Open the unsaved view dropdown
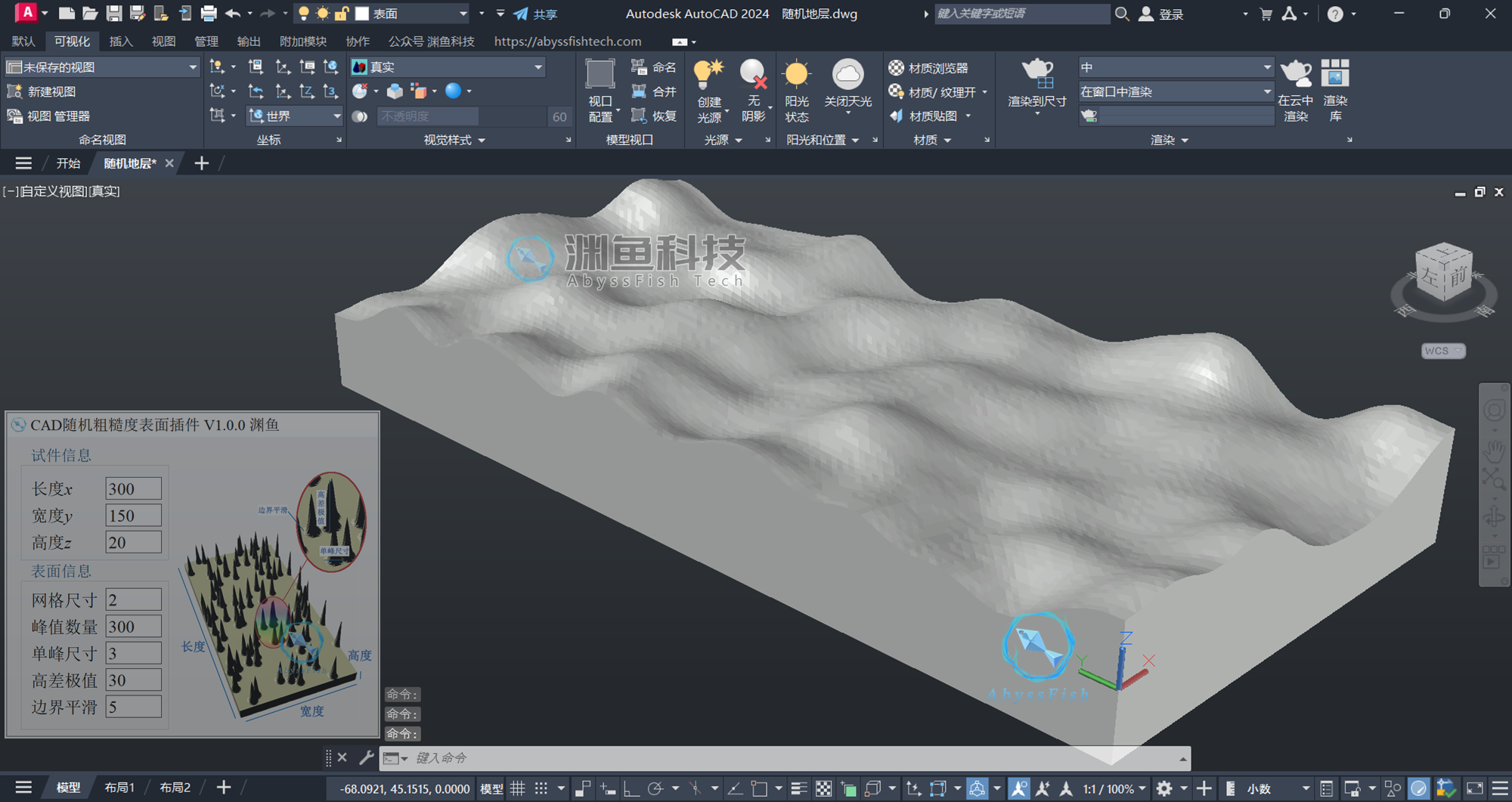 pyautogui.click(x=102, y=67)
